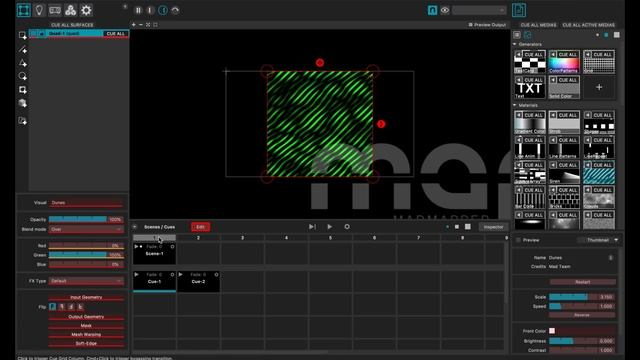
Task: Open the settings gear in top toolbar
Action: 86,10
